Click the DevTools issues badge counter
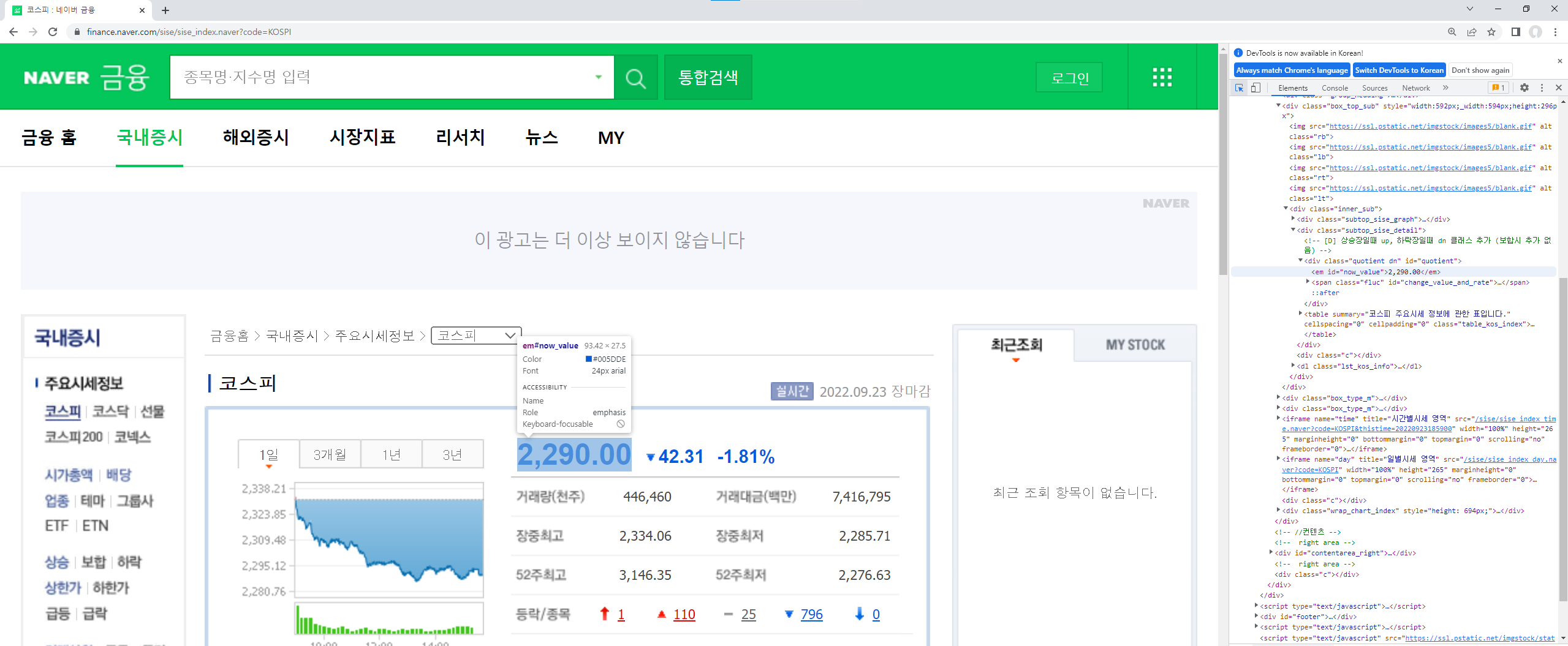Image resolution: width=1568 pixels, height=646 pixels. (x=1498, y=88)
